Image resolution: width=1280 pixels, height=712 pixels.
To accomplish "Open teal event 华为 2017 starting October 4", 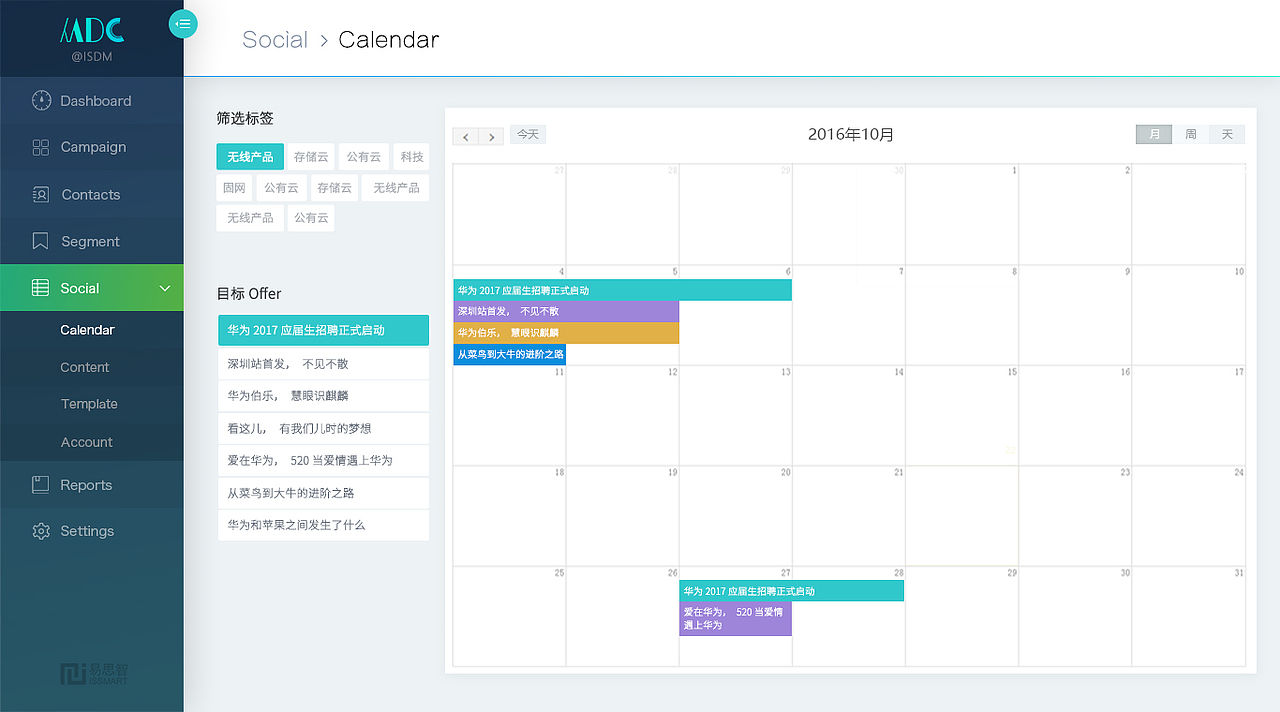I will pos(622,290).
